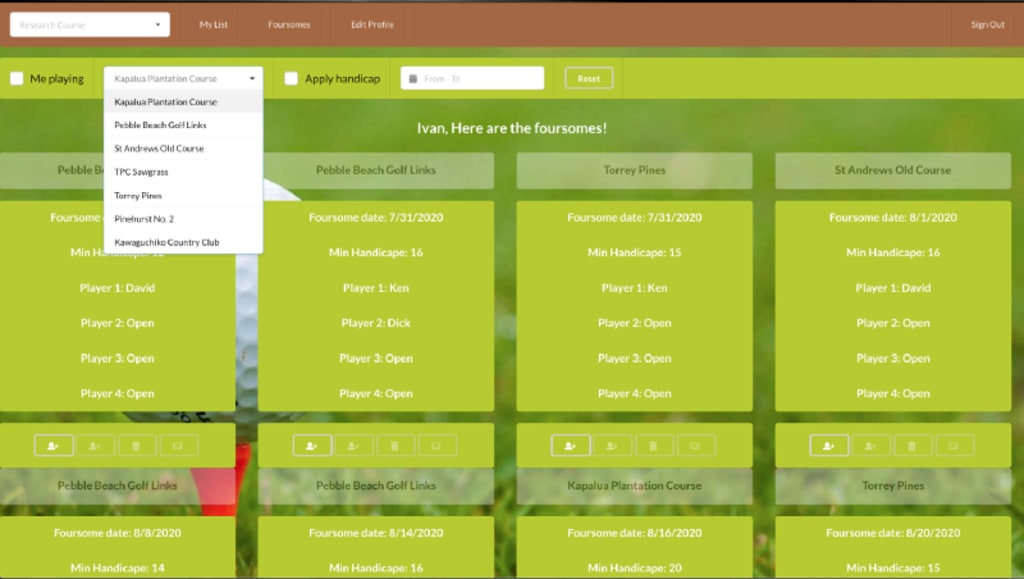The width and height of the screenshot is (1024, 579).
Task: Choose Torrey Pines in the dropdown list
Action: click(x=184, y=196)
